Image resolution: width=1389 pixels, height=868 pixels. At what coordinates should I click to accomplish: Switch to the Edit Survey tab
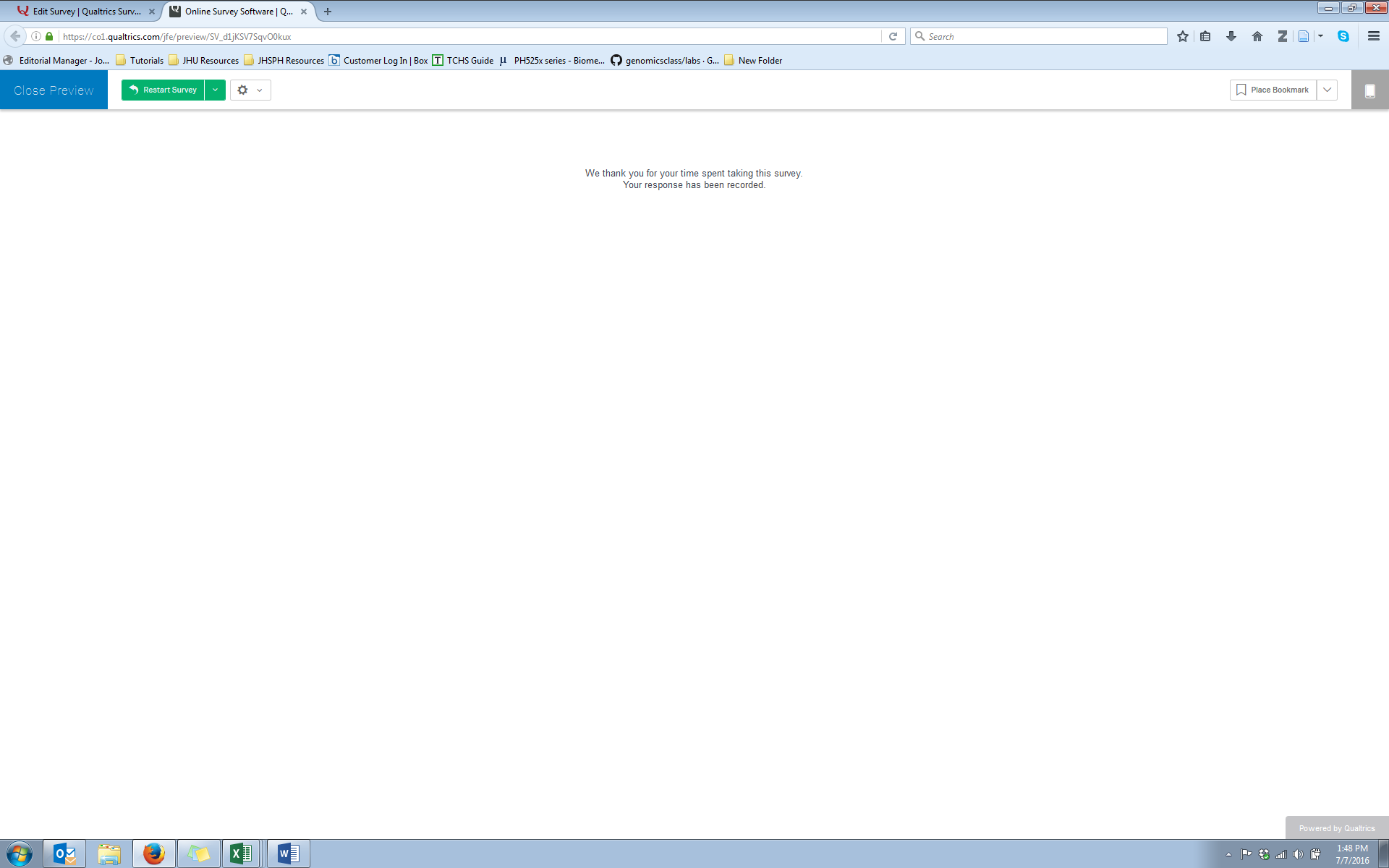click(85, 12)
